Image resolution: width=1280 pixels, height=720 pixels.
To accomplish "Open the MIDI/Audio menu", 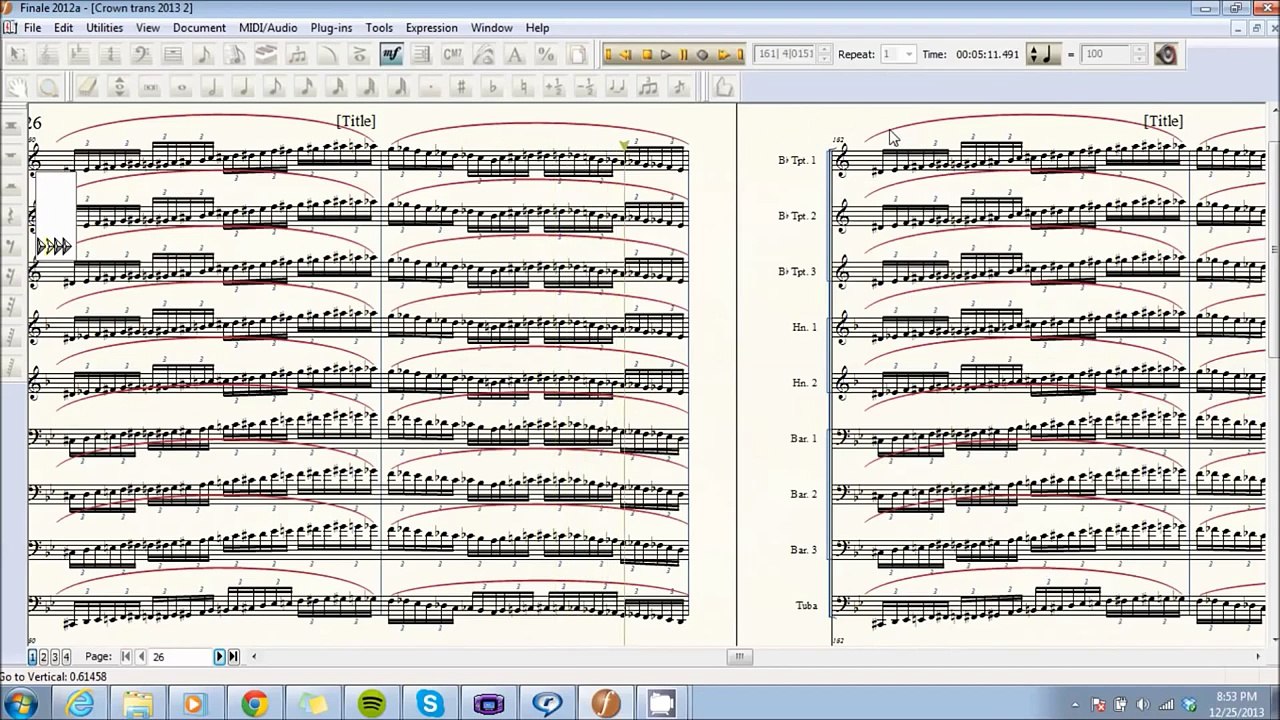I will (x=268, y=28).
